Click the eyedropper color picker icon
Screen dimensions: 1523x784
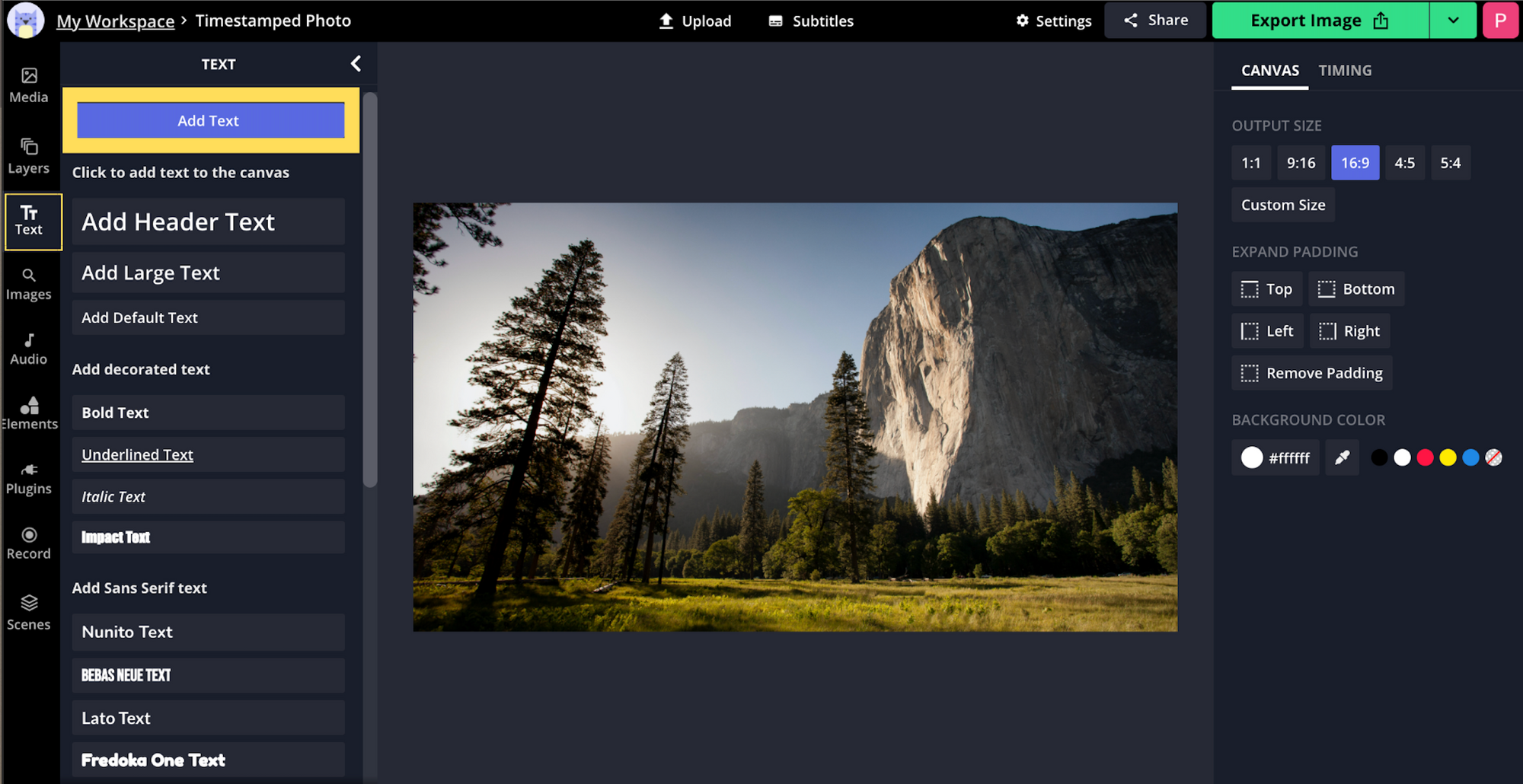coord(1342,457)
